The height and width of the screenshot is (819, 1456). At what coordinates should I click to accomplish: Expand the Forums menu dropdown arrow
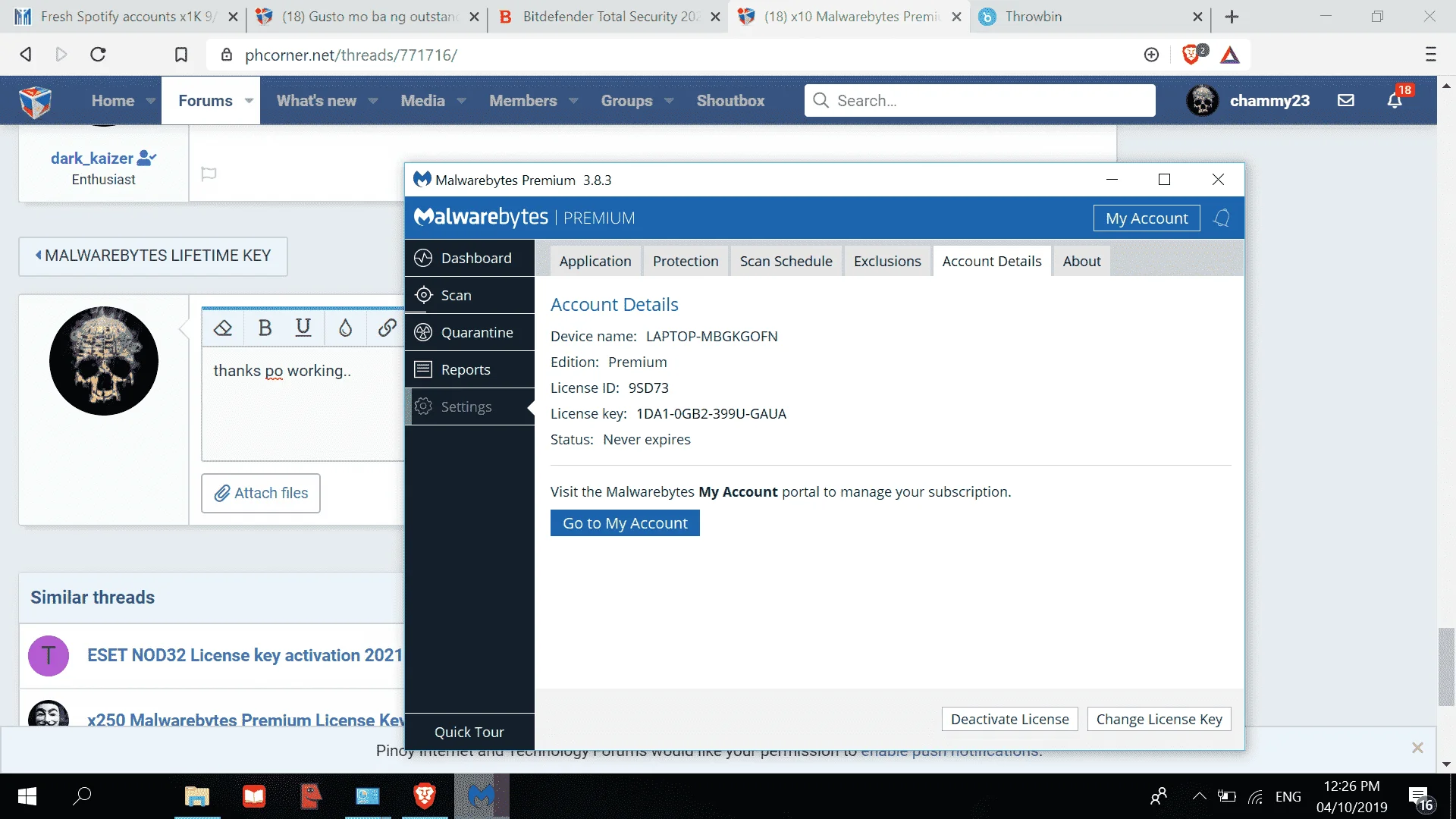(249, 101)
